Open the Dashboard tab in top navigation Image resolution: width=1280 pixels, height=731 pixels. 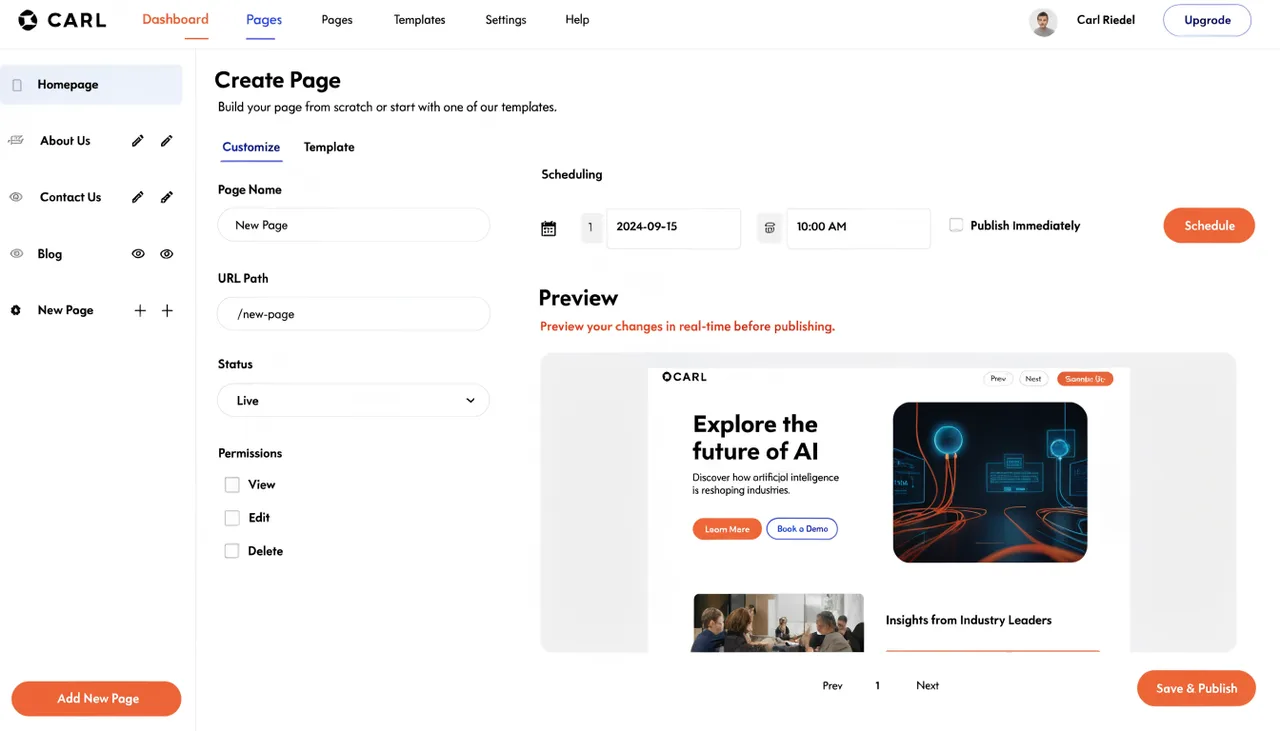(x=175, y=19)
